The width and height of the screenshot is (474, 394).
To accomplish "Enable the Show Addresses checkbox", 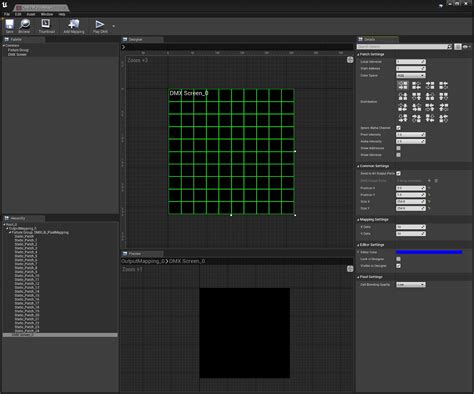I will tap(398, 148).
